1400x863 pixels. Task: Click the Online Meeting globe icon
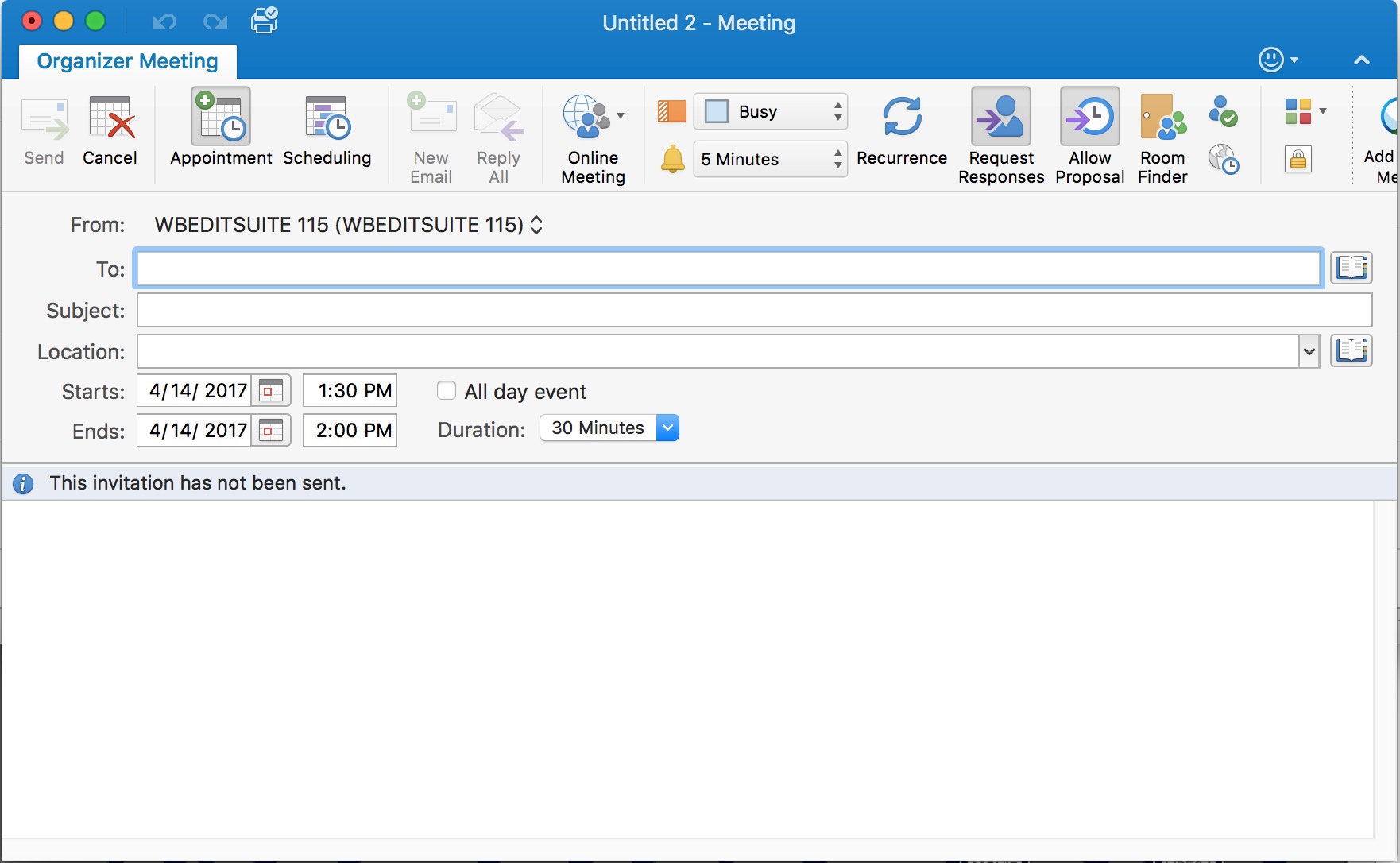click(x=586, y=117)
